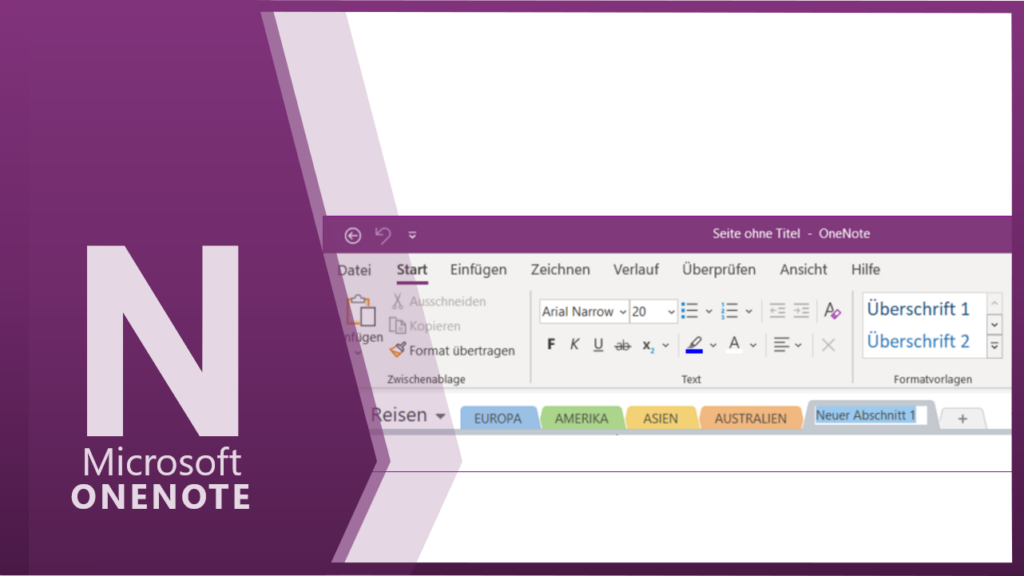Toggle italic formatting (K)
Screen dimensions: 1024x576
[x=574, y=345]
